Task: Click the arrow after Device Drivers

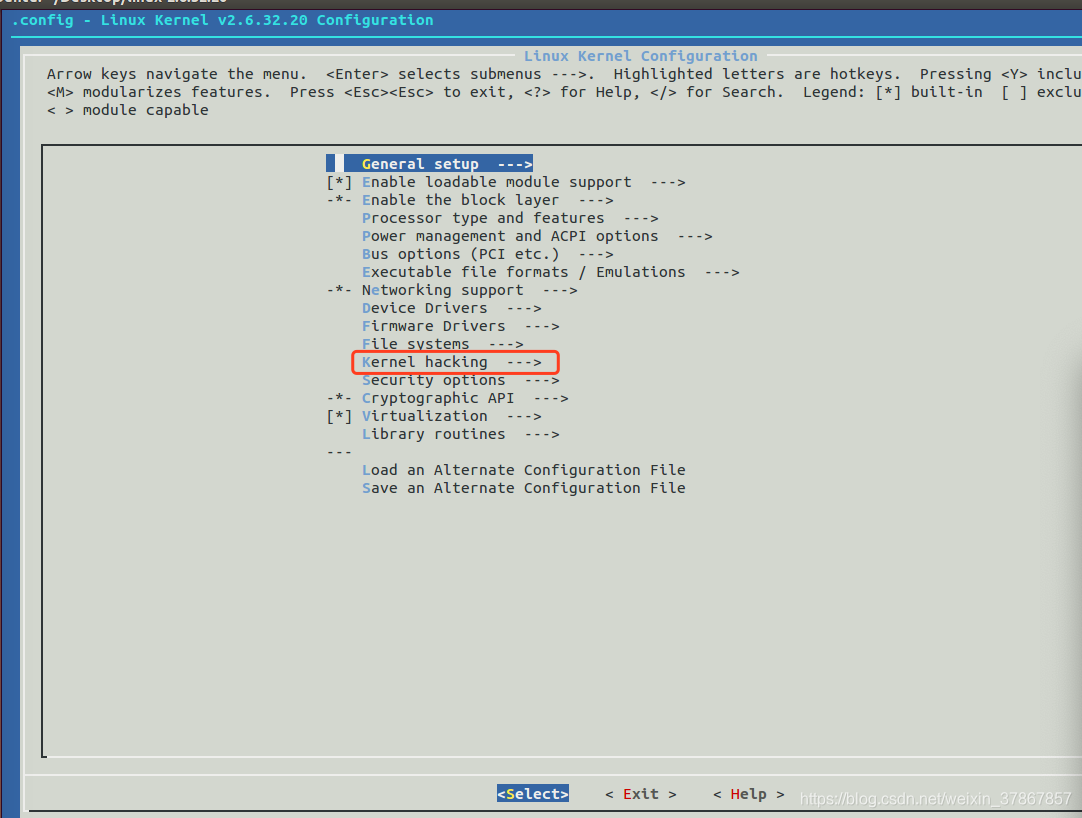Action: click(524, 308)
